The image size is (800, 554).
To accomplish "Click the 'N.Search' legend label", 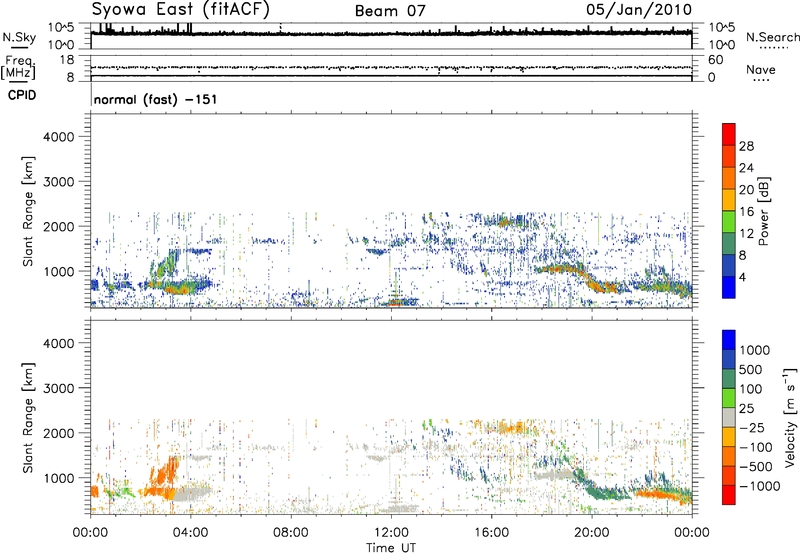I will [772, 37].
